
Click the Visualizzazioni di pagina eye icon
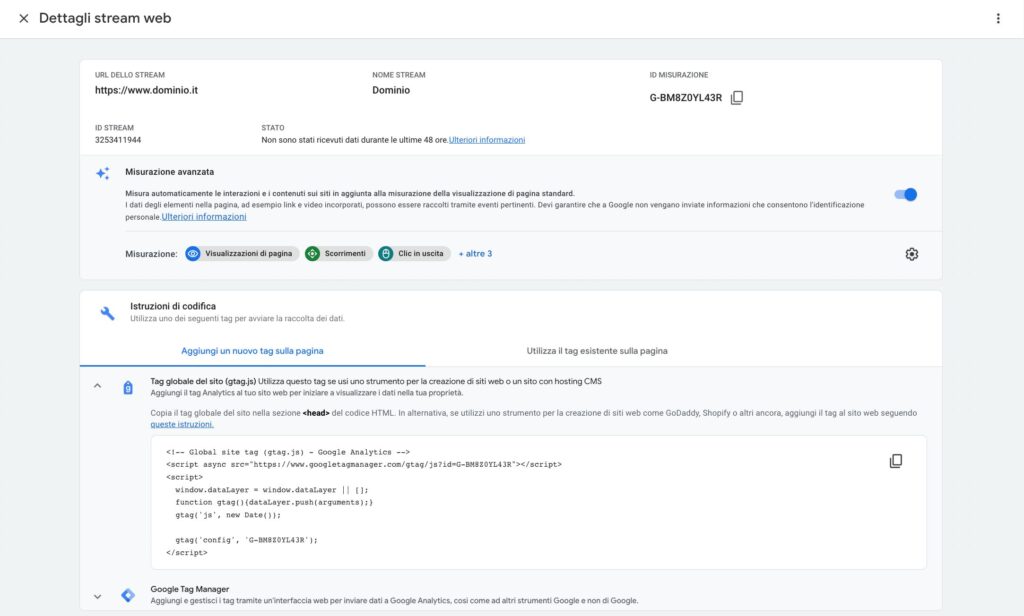point(193,253)
